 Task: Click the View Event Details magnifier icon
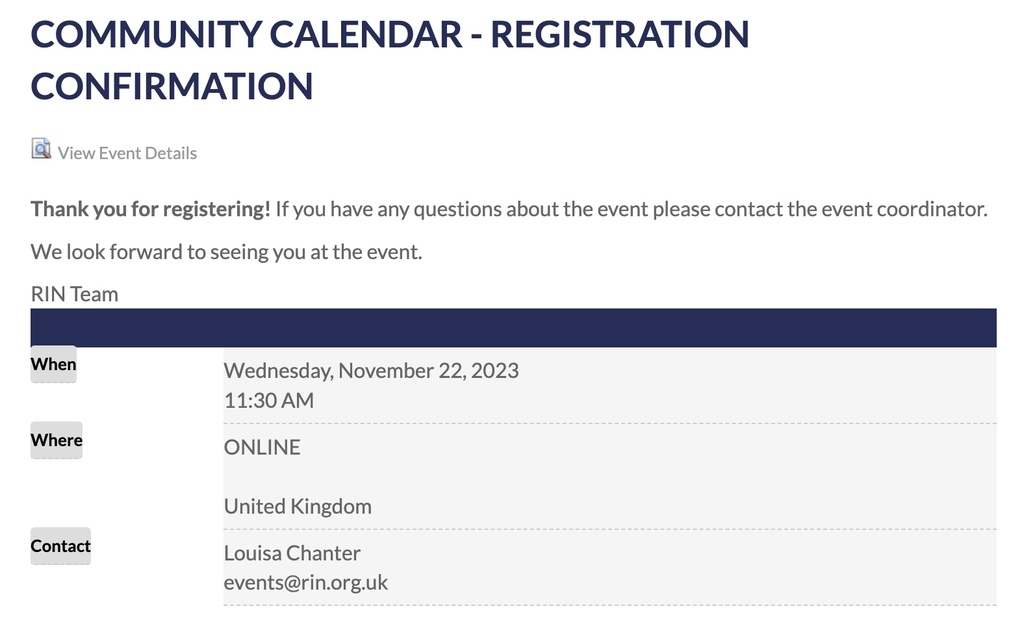pos(41,149)
